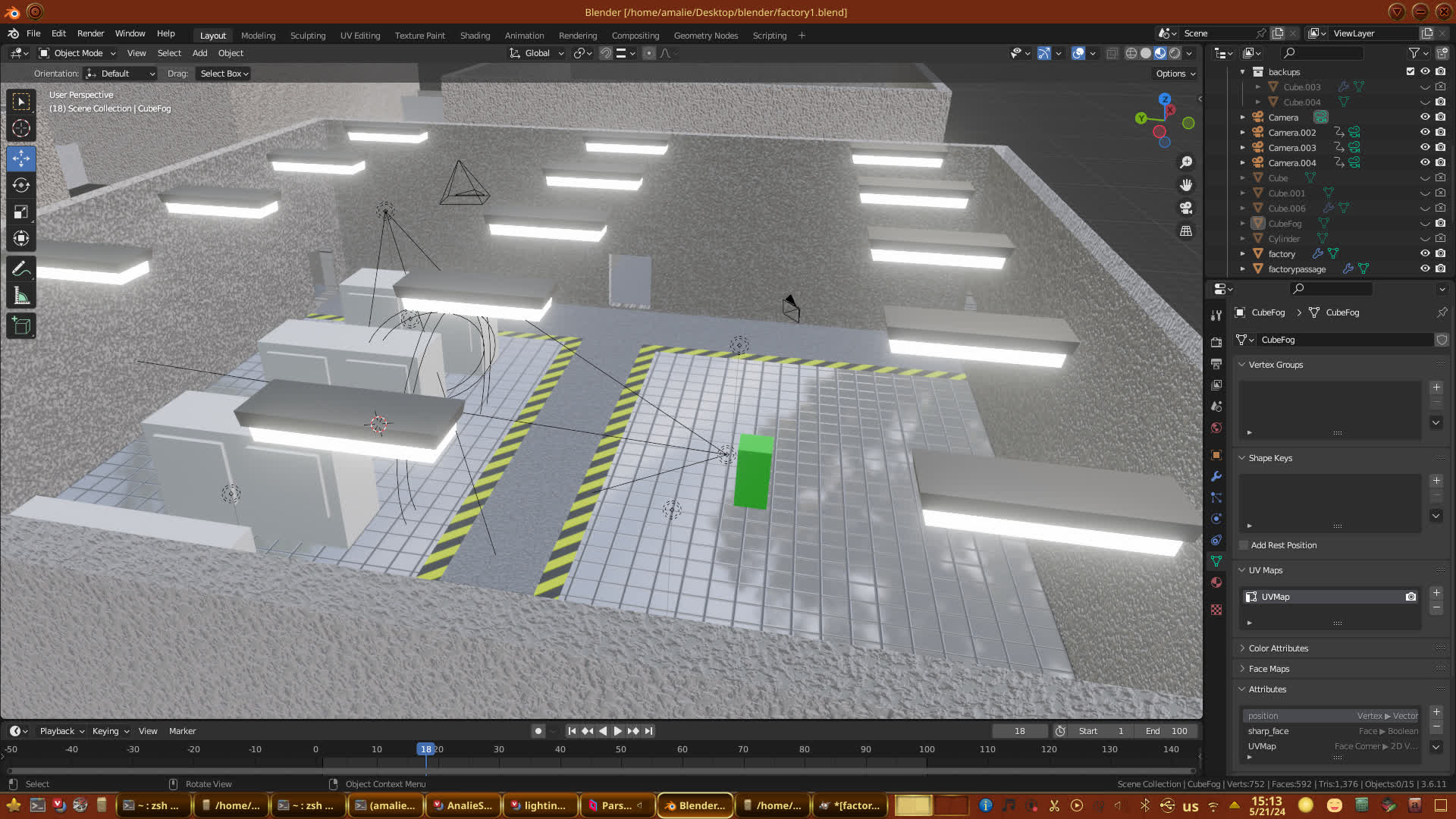Select the Annotate pencil tool
1456x819 pixels.
click(21, 268)
